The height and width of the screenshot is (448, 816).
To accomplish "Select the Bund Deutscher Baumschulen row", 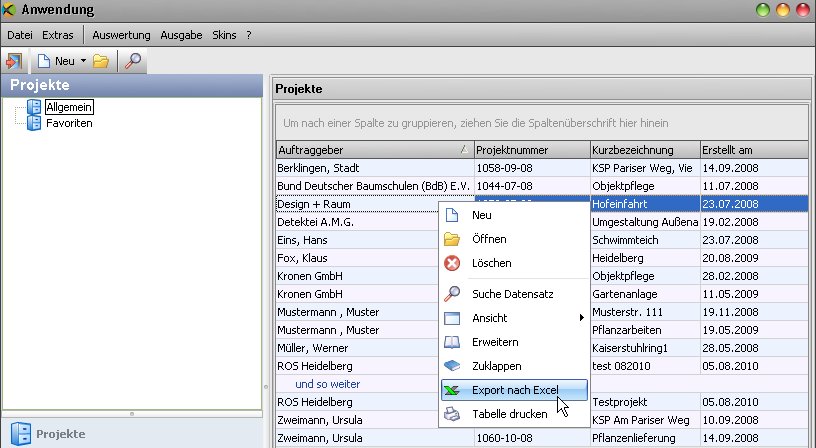I will tap(542, 186).
